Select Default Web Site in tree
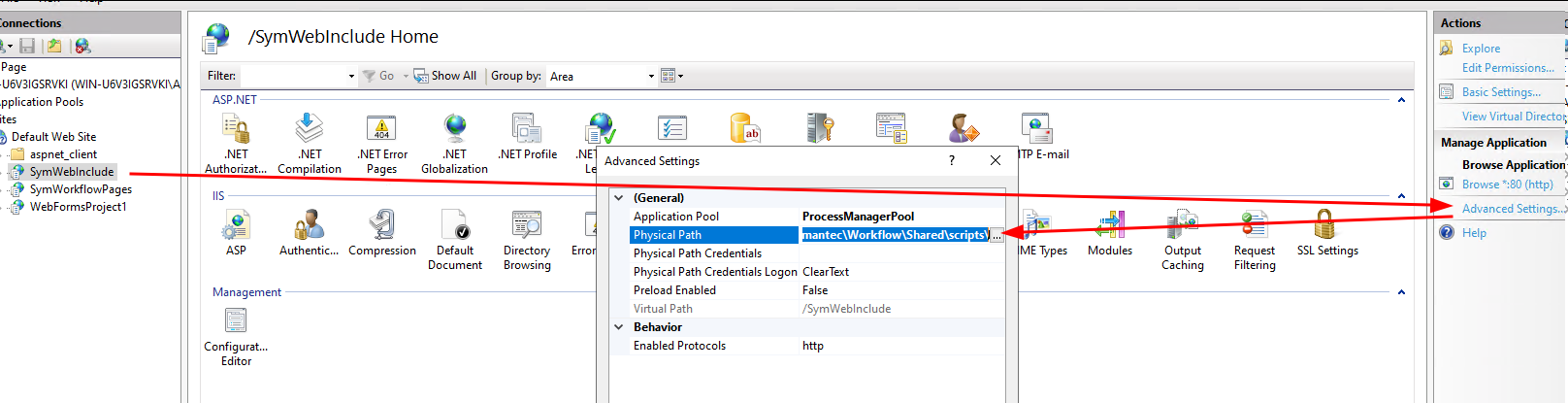The image size is (1568, 403). [x=53, y=137]
